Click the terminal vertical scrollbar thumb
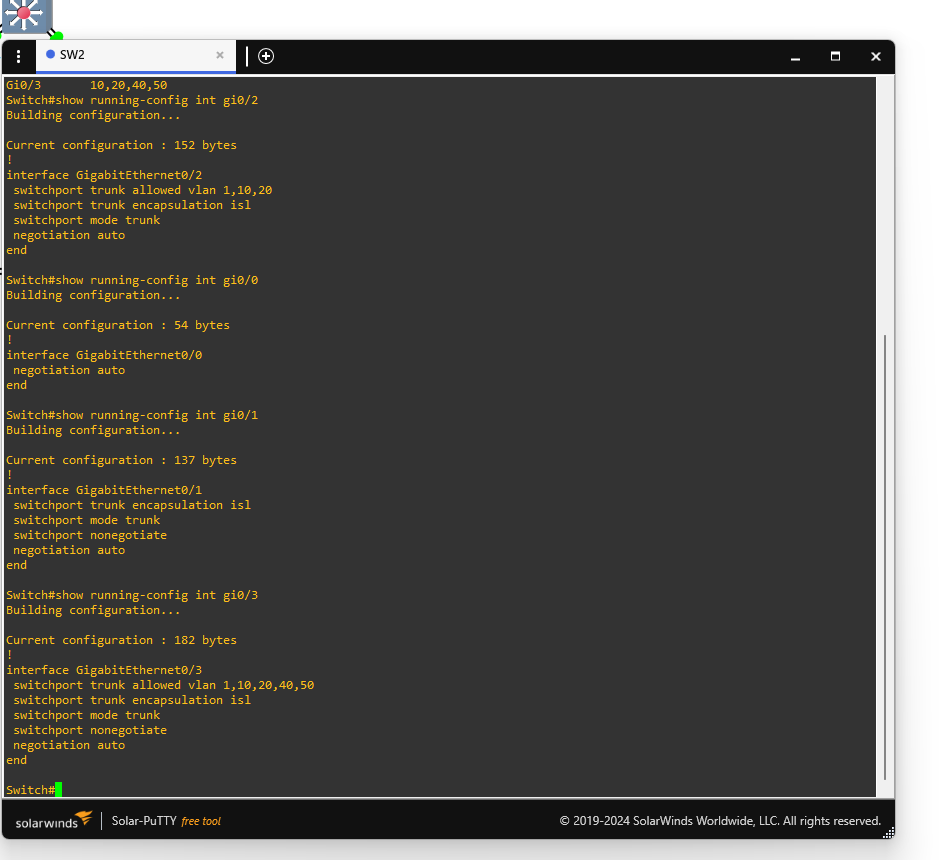This screenshot has height=860, width=942. (x=884, y=557)
